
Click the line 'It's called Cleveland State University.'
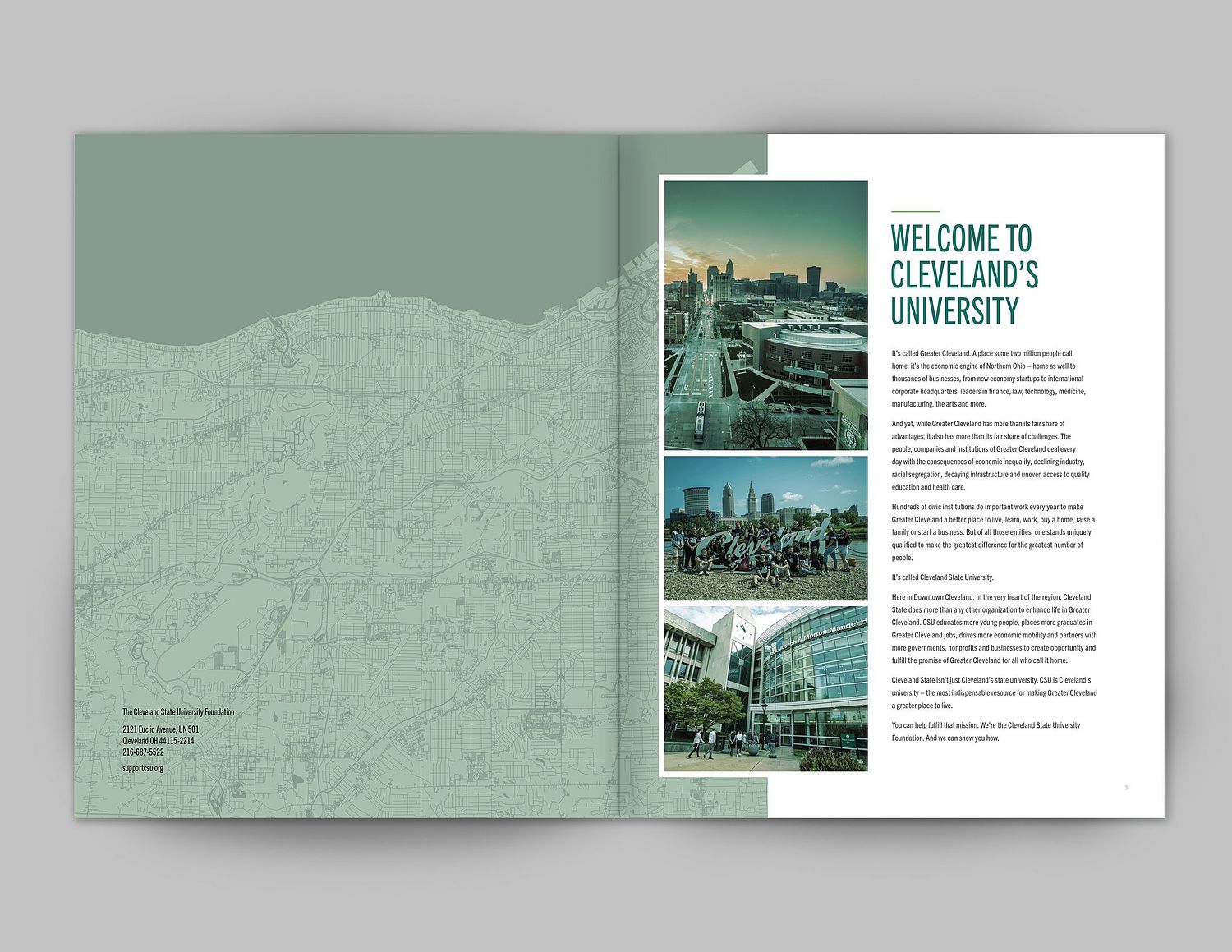[x=942, y=577]
